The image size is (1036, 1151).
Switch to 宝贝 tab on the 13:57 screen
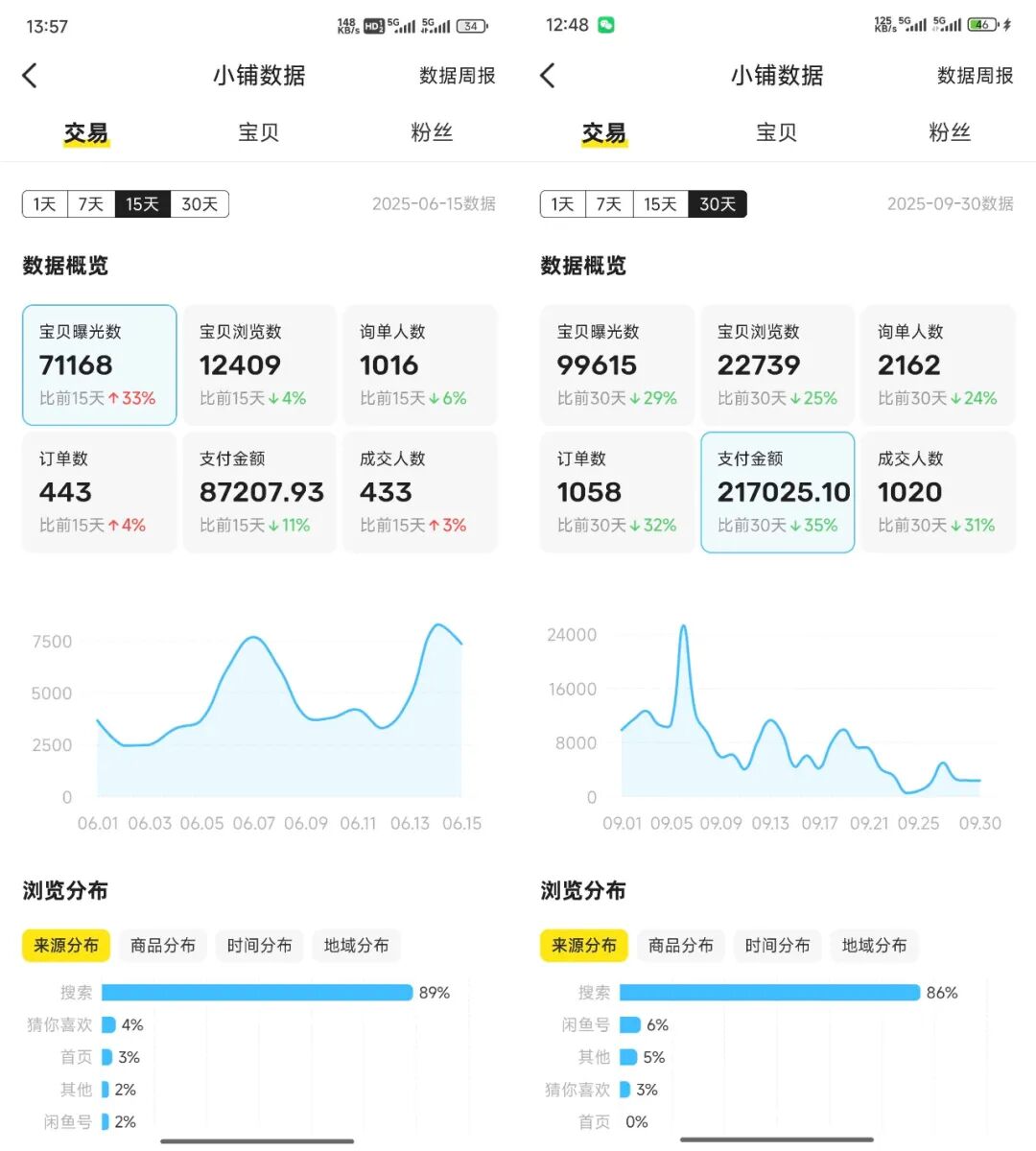(x=258, y=132)
